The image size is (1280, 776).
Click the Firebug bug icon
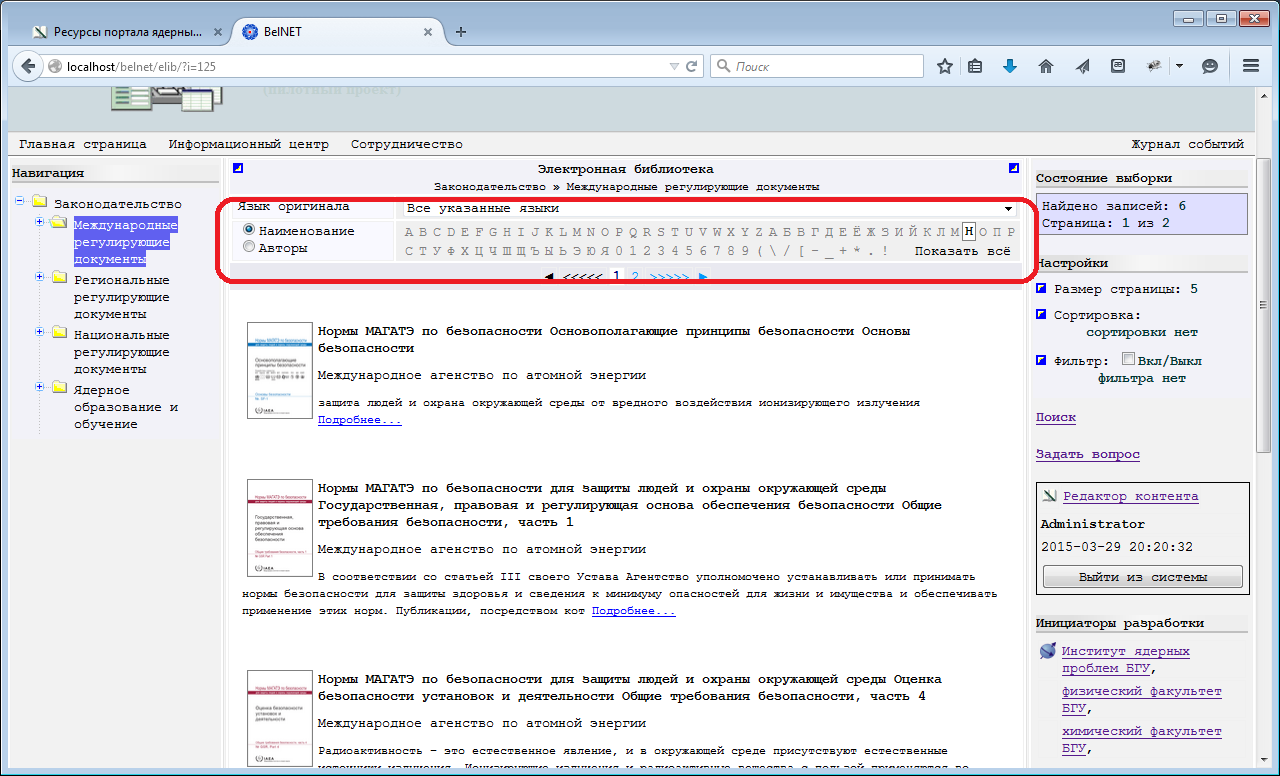(1154, 66)
